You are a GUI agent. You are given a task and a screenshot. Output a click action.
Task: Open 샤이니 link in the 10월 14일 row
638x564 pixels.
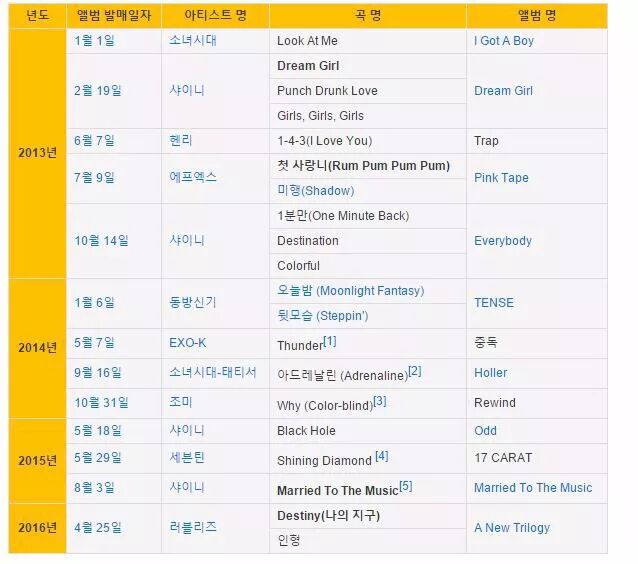(x=187, y=240)
